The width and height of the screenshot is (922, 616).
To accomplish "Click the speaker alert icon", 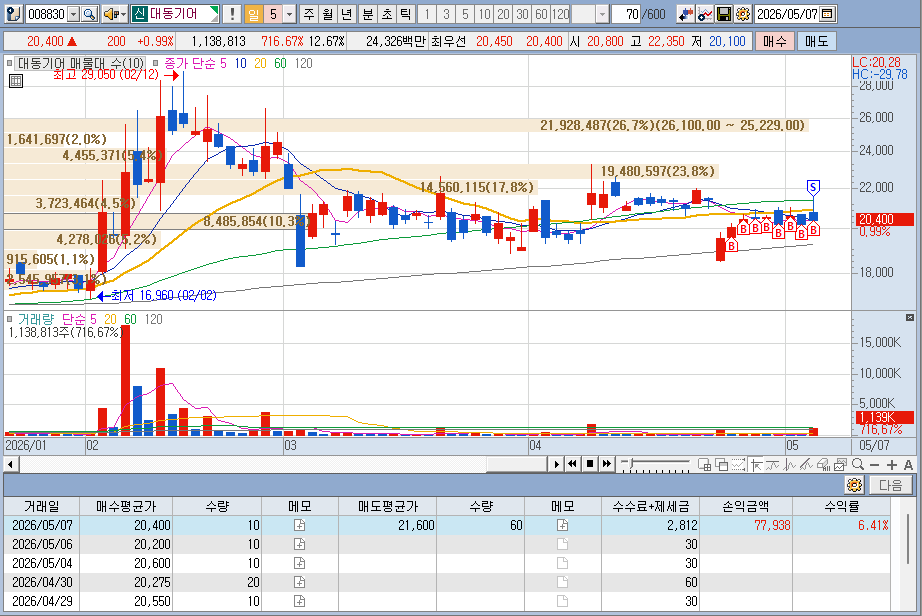I will (x=111, y=14).
